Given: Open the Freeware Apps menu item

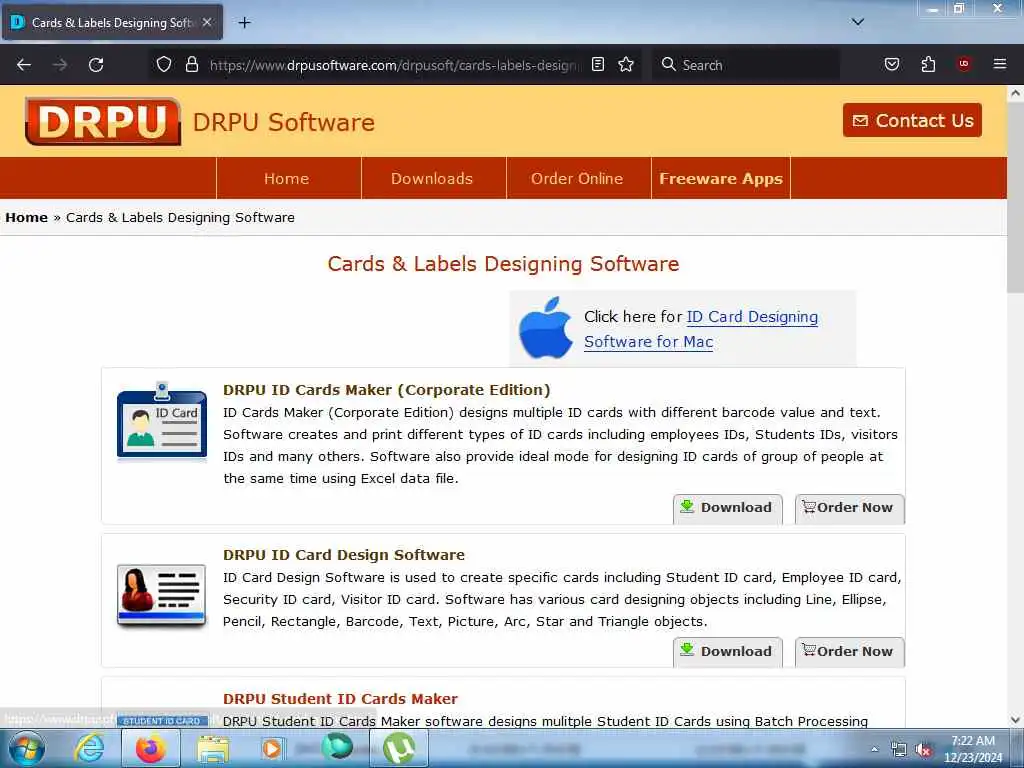Looking at the screenshot, I should (x=721, y=178).
